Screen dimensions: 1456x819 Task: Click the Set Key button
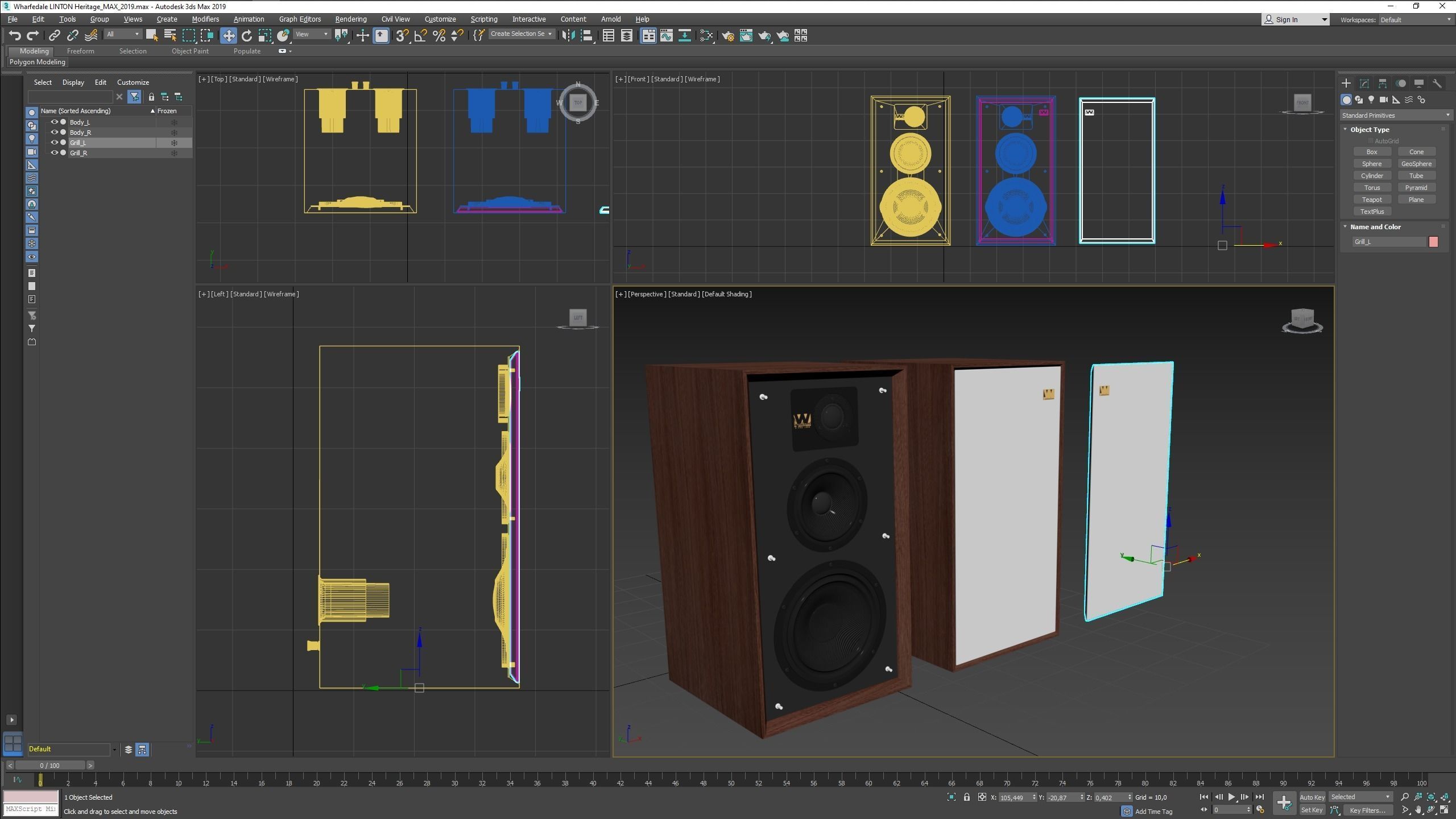1312,810
